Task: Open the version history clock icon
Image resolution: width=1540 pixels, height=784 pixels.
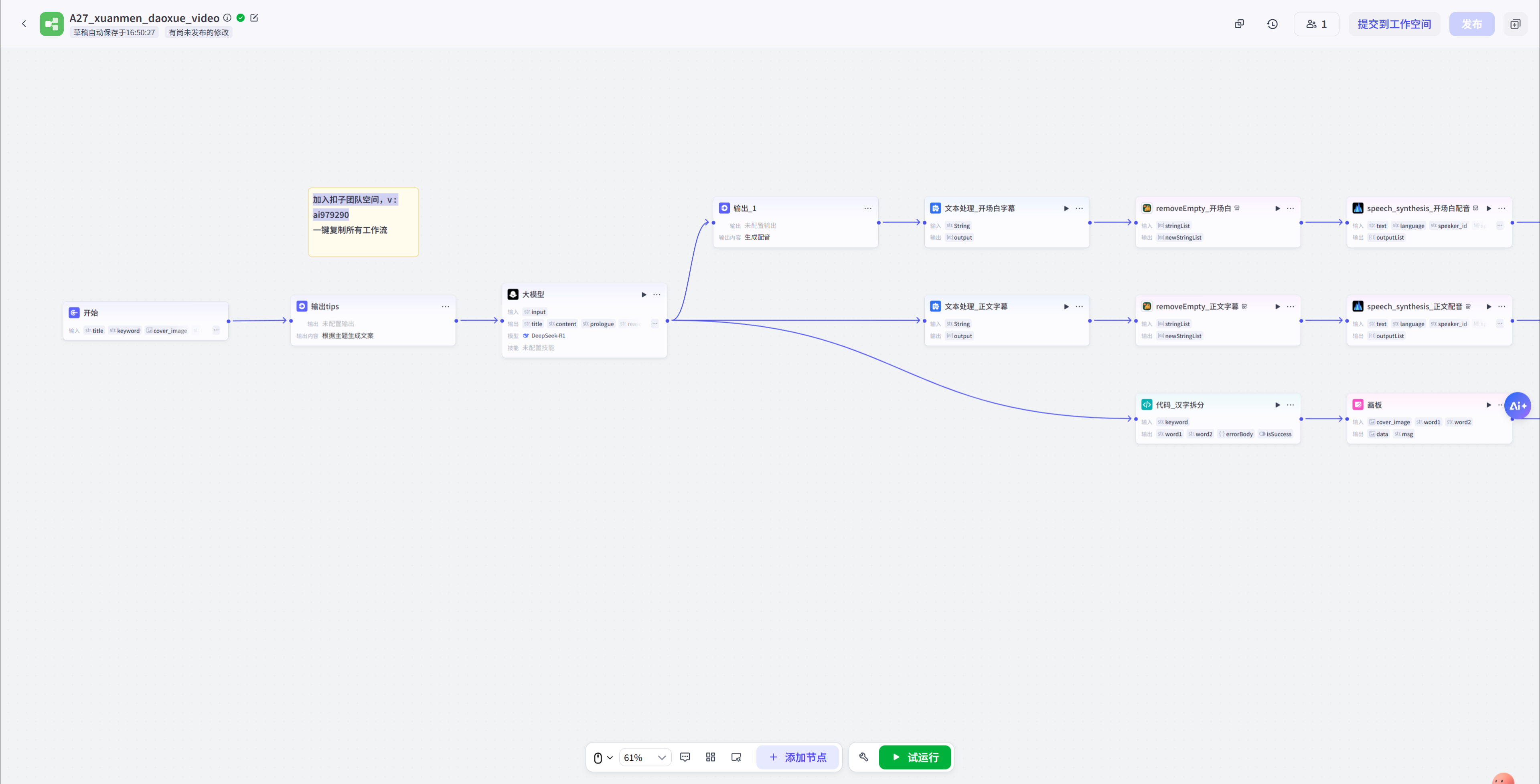Action: click(x=1272, y=24)
